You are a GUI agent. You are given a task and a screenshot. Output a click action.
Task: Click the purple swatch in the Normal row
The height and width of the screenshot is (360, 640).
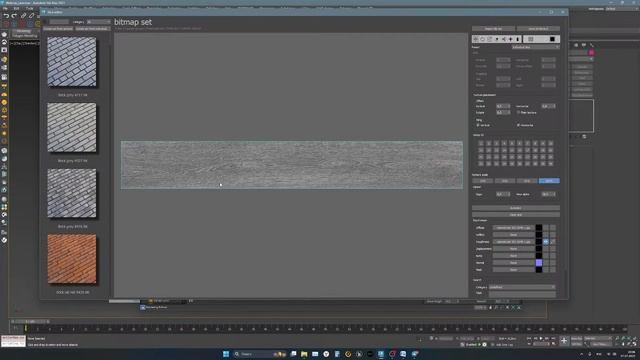539,262
